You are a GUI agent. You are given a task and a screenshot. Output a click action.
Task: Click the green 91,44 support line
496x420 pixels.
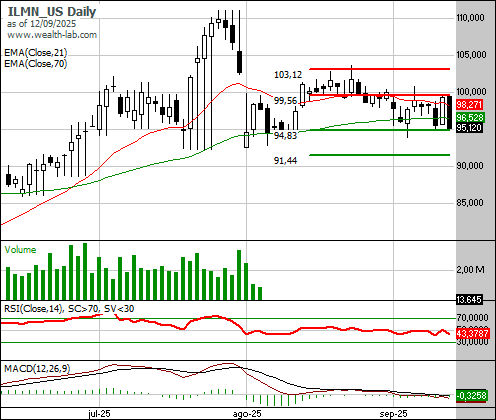tap(380, 155)
